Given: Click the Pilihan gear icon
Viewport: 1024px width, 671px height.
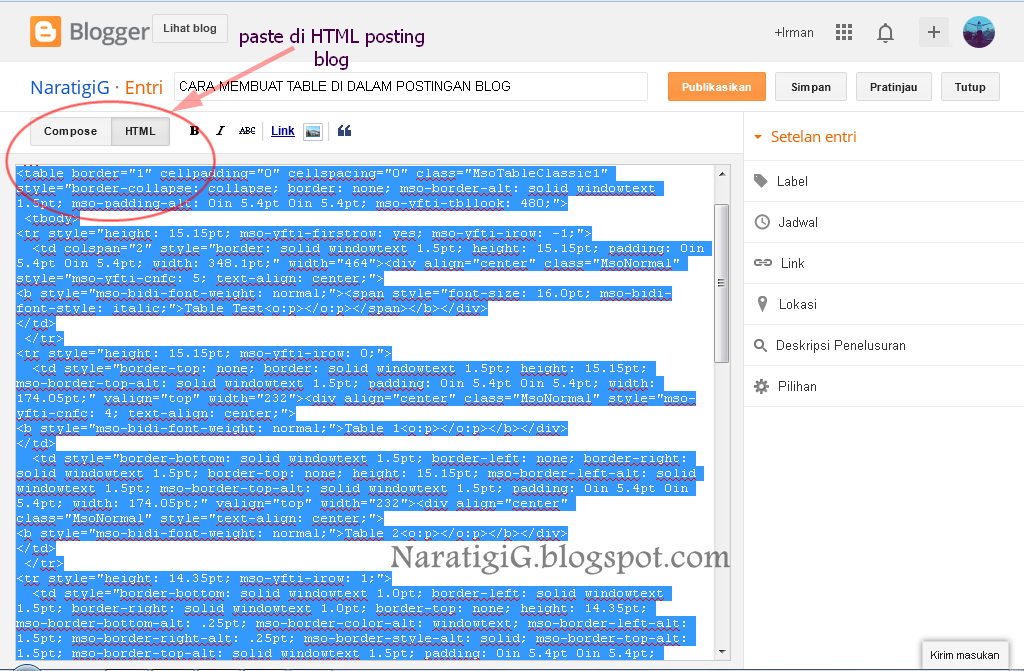Looking at the screenshot, I should (x=761, y=386).
